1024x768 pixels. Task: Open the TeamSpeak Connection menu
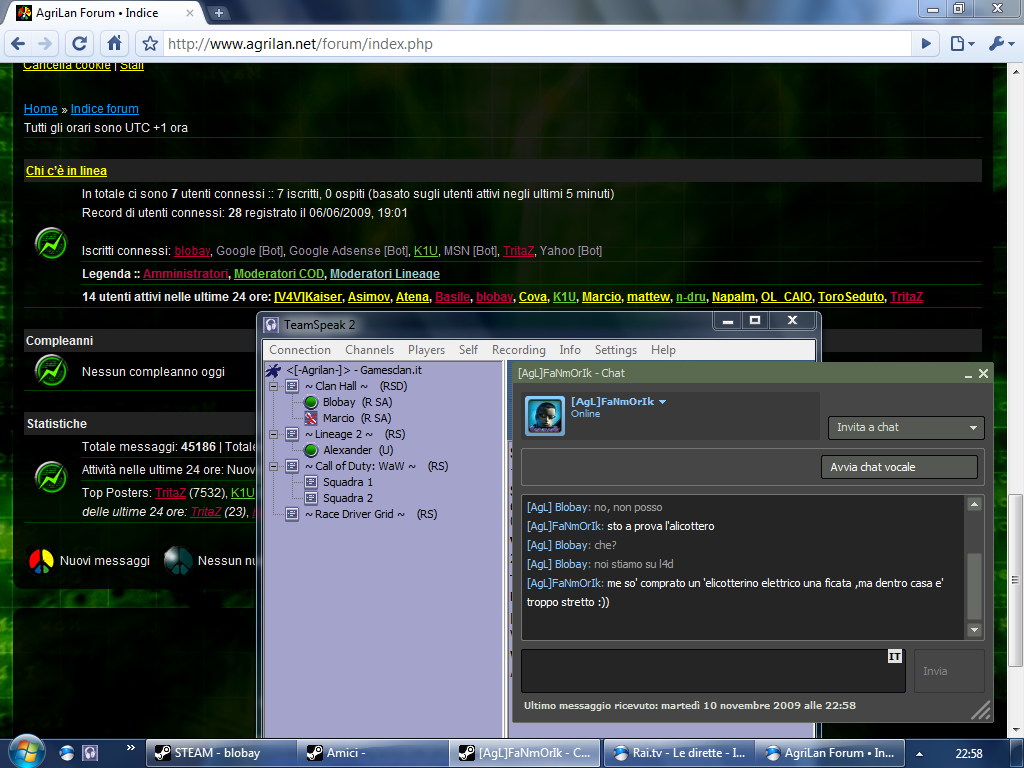[x=300, y=350]
